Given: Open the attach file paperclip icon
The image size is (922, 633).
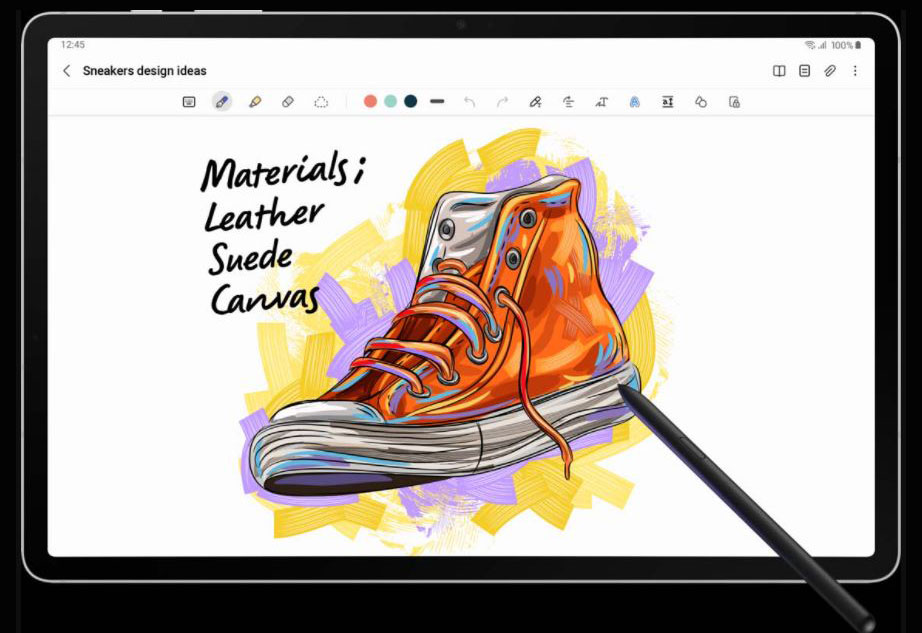Looking at the screenshot, I should click(x=829, y=71).
